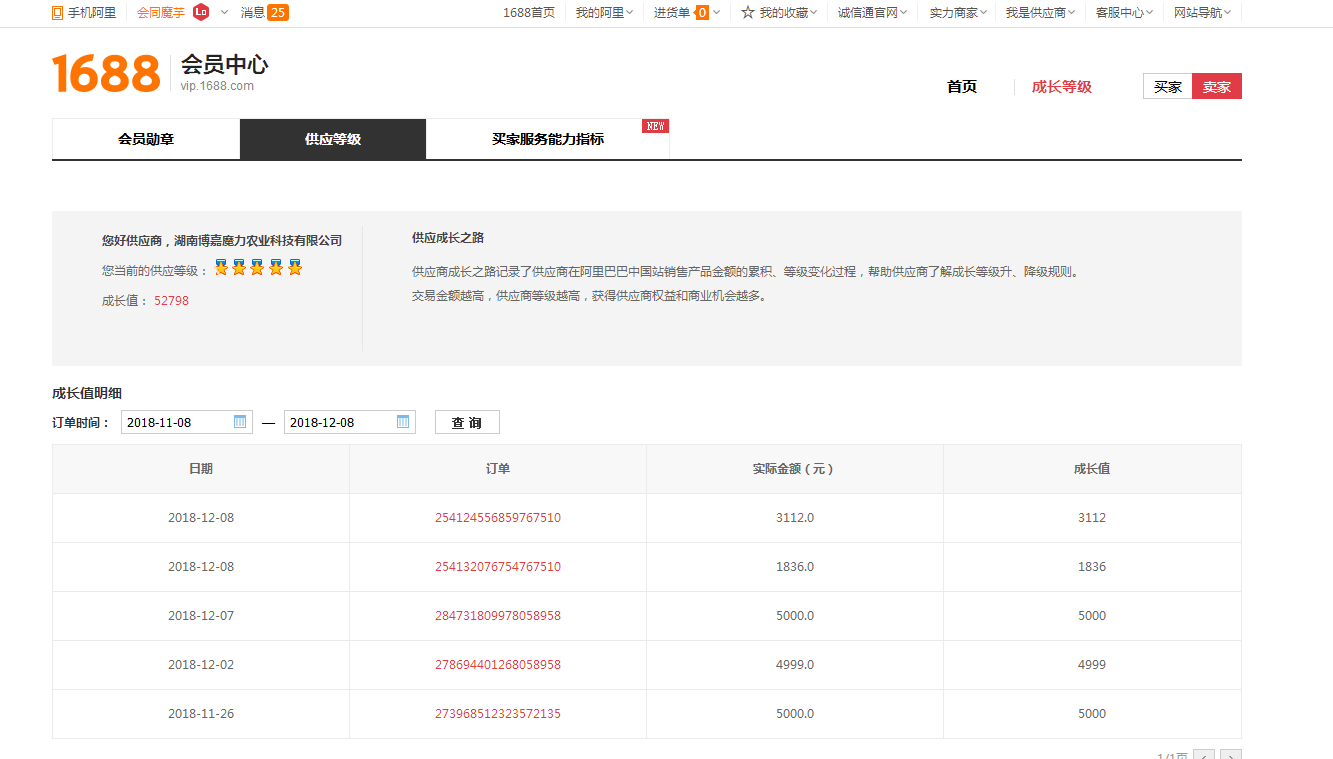Expand the 我是供应商 dropdown
The width and height of the screenshot is (1333, 759).
pyautogui.click(x=1072, y=13)
